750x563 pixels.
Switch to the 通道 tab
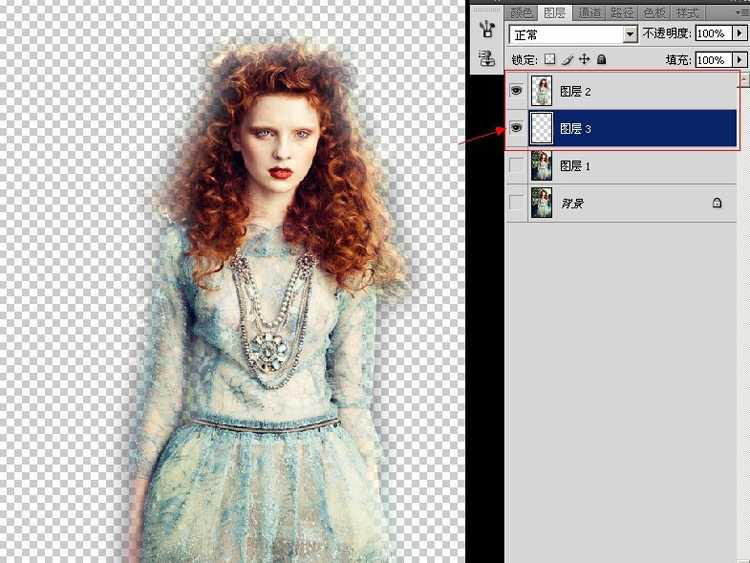(x=589, y=13)
